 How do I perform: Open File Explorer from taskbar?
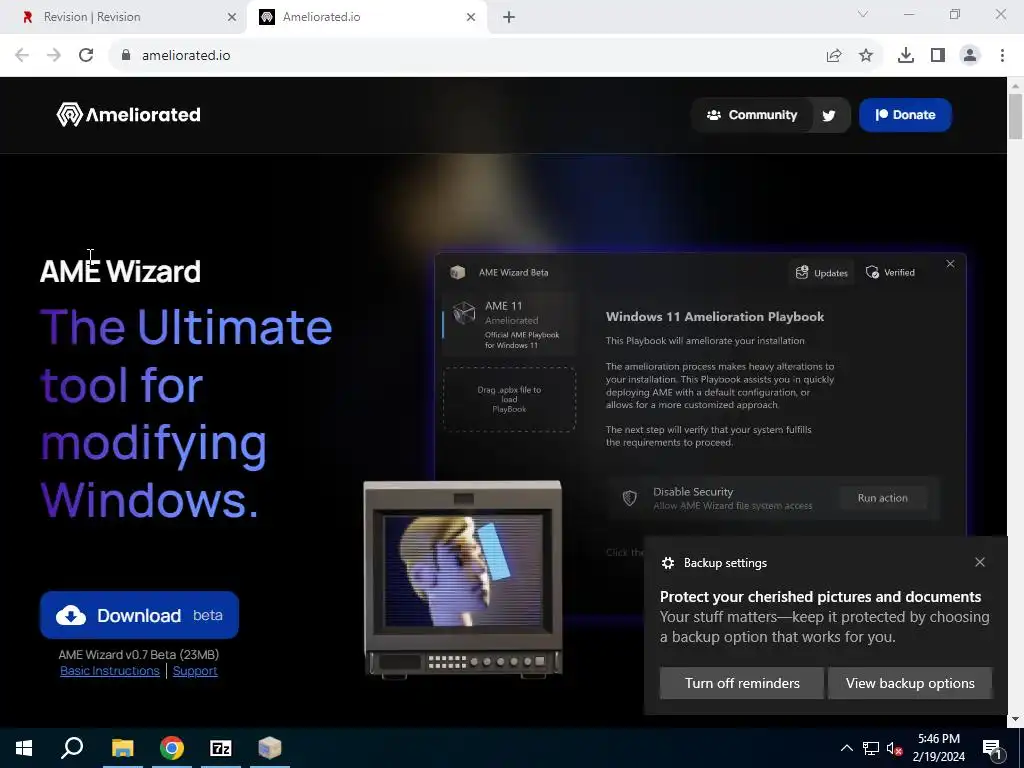tap(122, 748)
